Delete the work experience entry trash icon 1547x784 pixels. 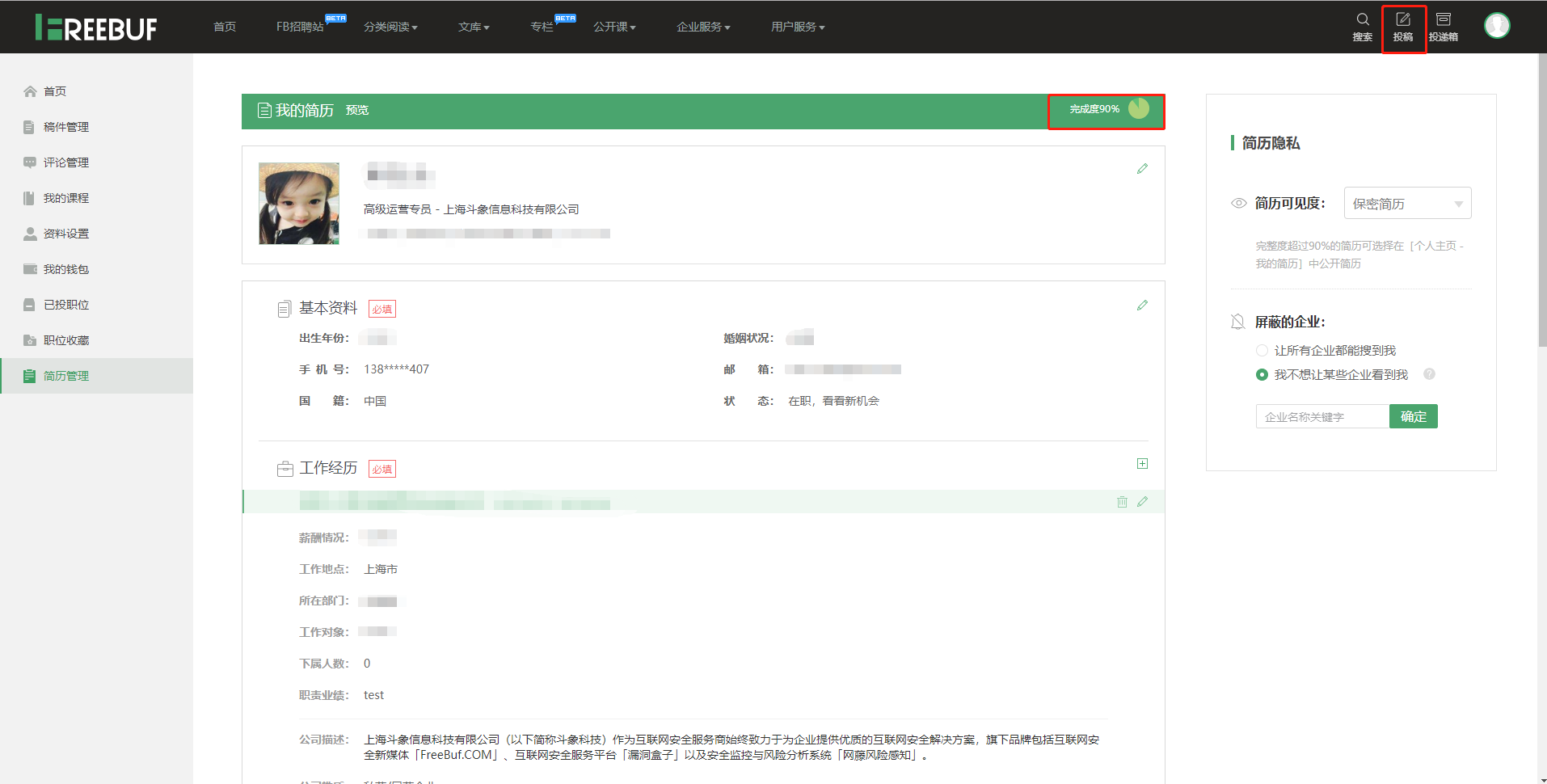point(1122,502)
